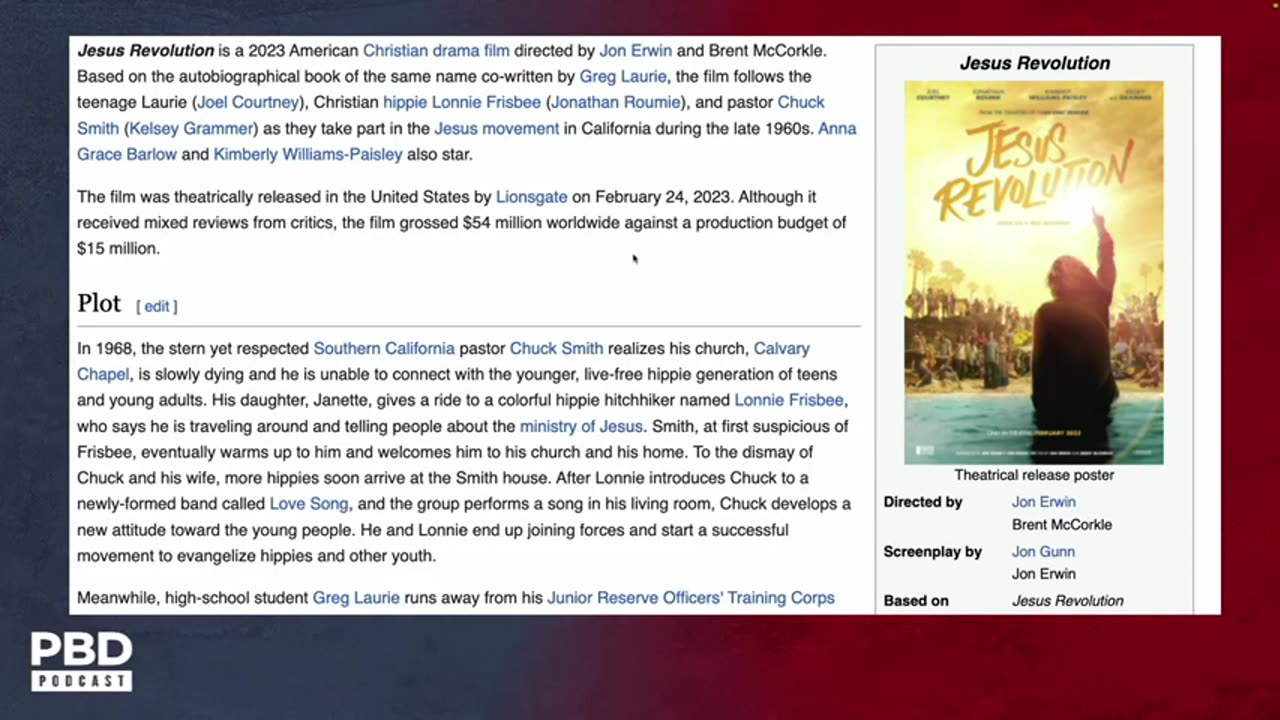Click the Plot section heading

(x=99, y=304)
